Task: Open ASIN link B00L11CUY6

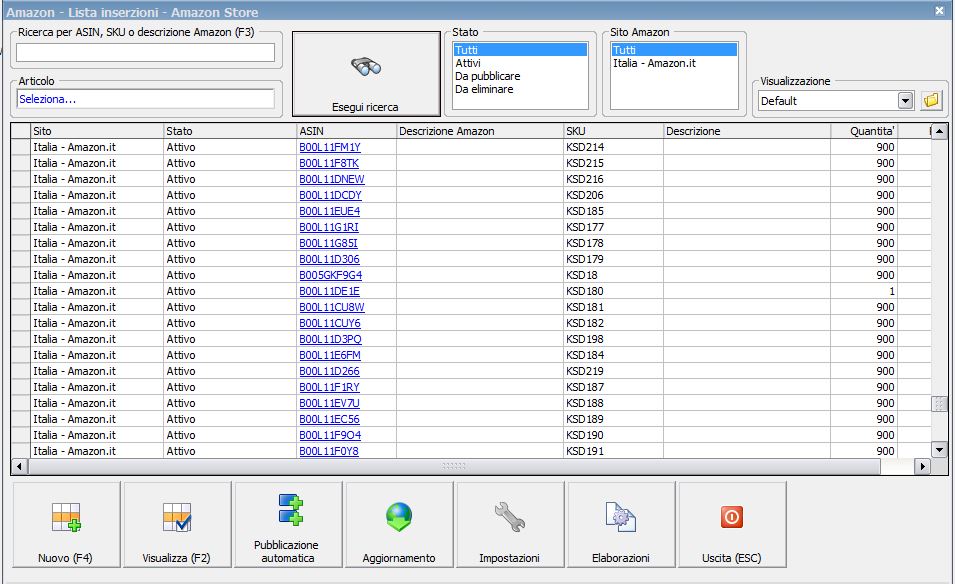Action: [329, 323]
